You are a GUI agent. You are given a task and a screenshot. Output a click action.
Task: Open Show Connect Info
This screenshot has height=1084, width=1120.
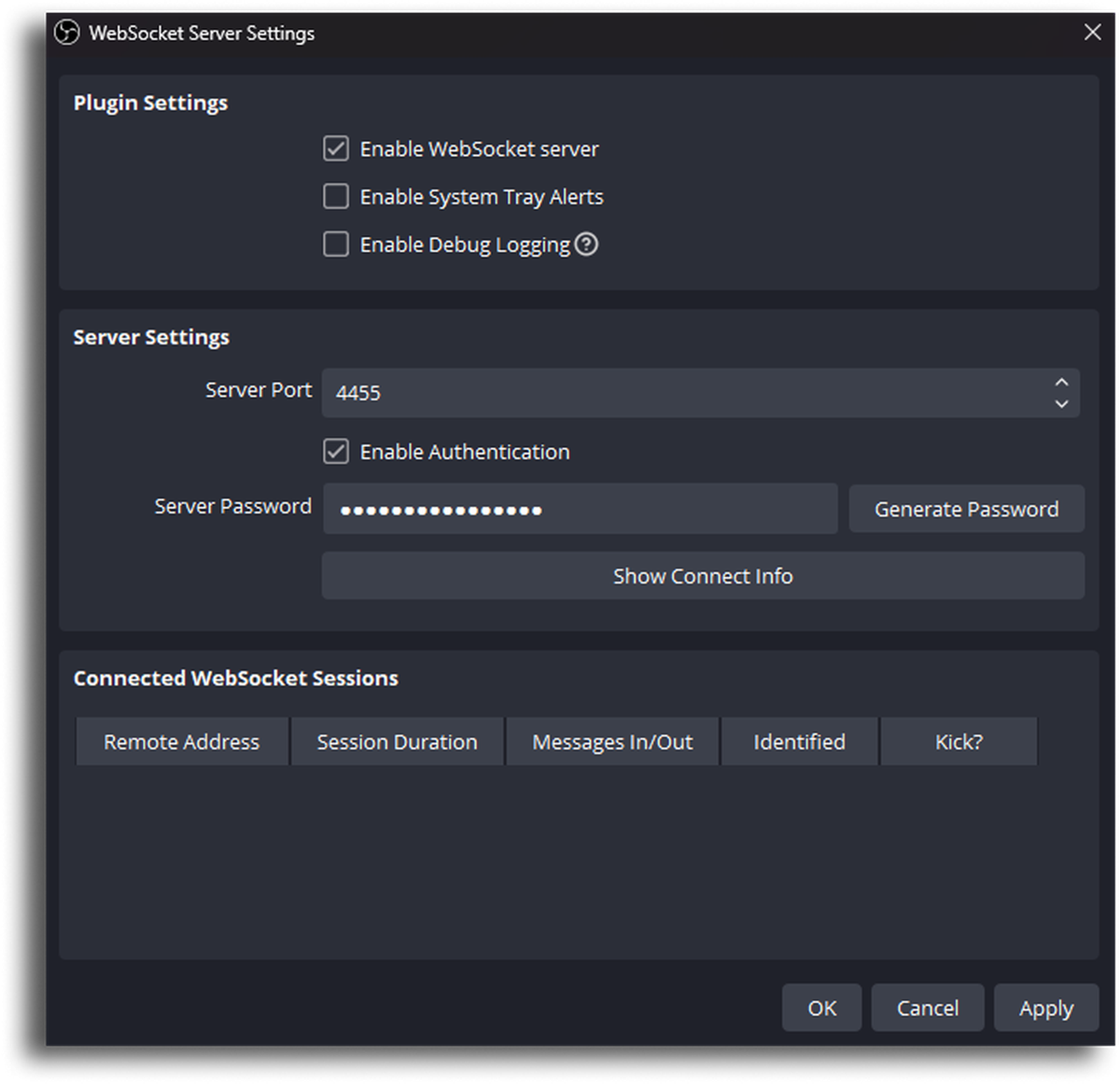703,576
